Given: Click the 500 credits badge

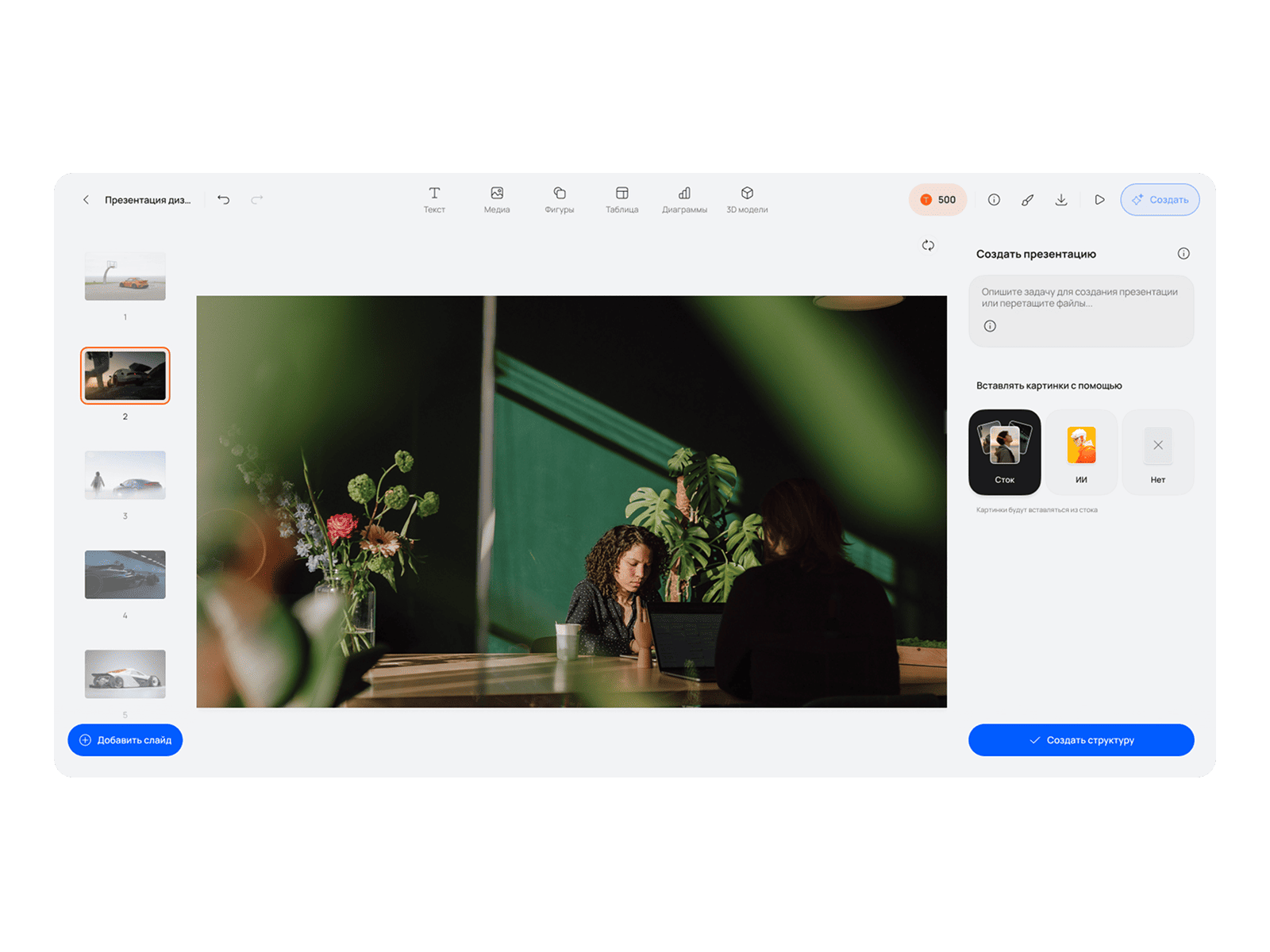Looking at the screenshot, I should [x=937, y=200].
